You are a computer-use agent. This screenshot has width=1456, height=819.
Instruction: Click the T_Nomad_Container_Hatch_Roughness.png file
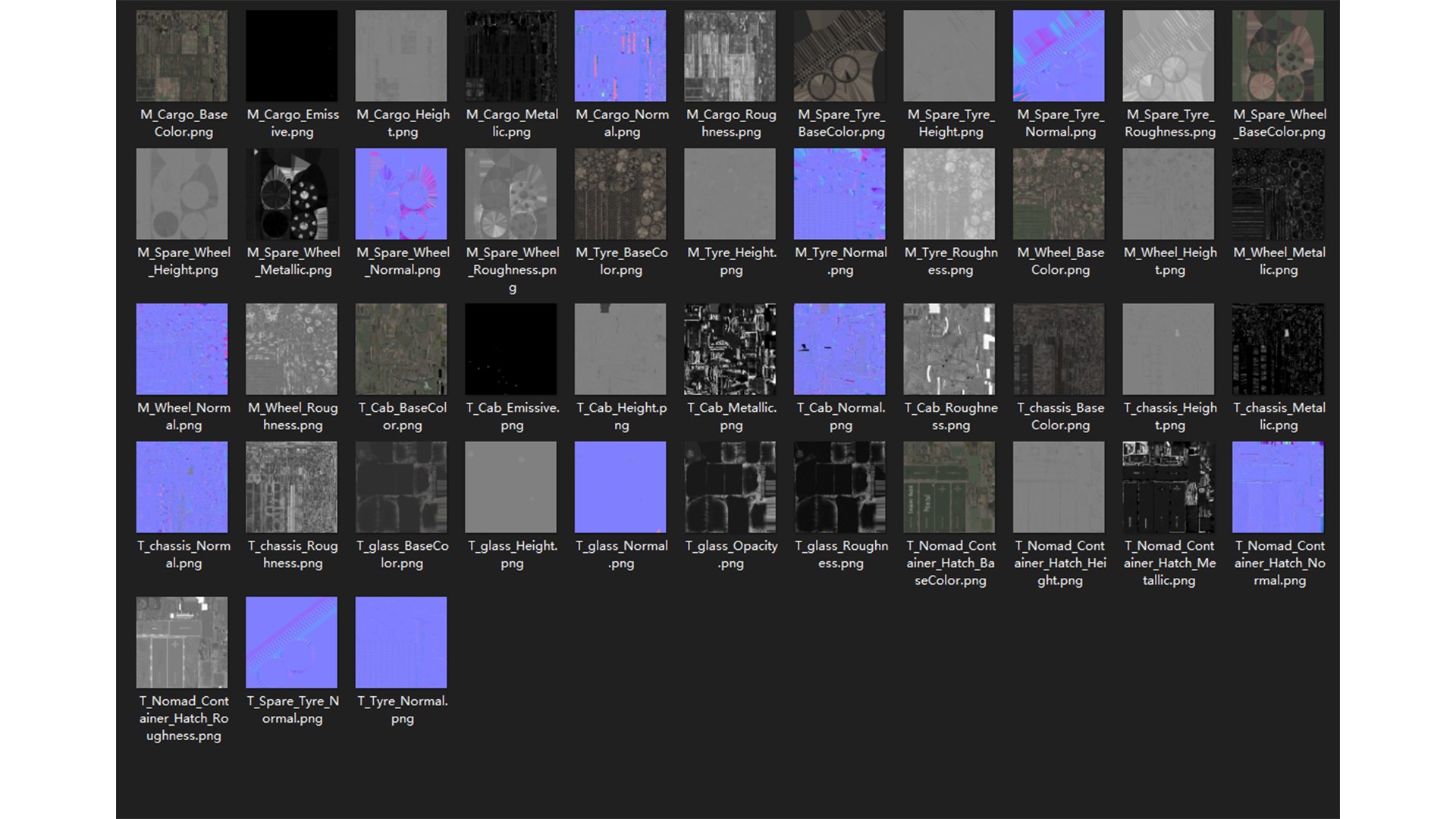(182, 643)
